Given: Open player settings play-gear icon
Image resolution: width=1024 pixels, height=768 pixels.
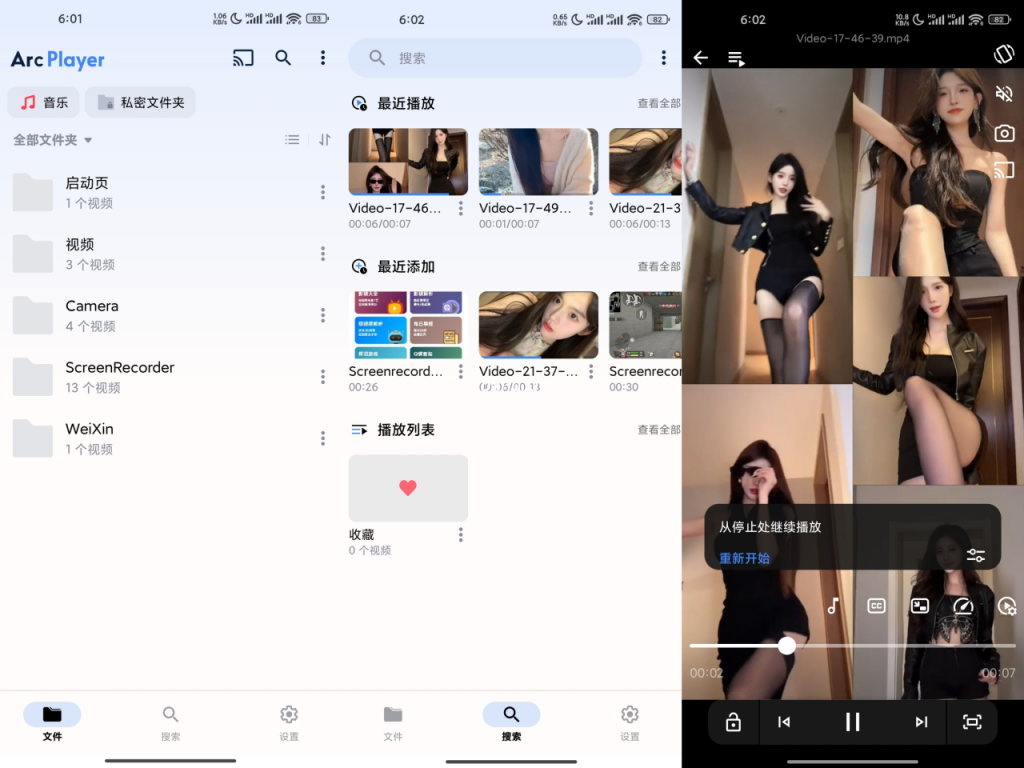Looking at the screenshot, I should tap(1006, 606).
